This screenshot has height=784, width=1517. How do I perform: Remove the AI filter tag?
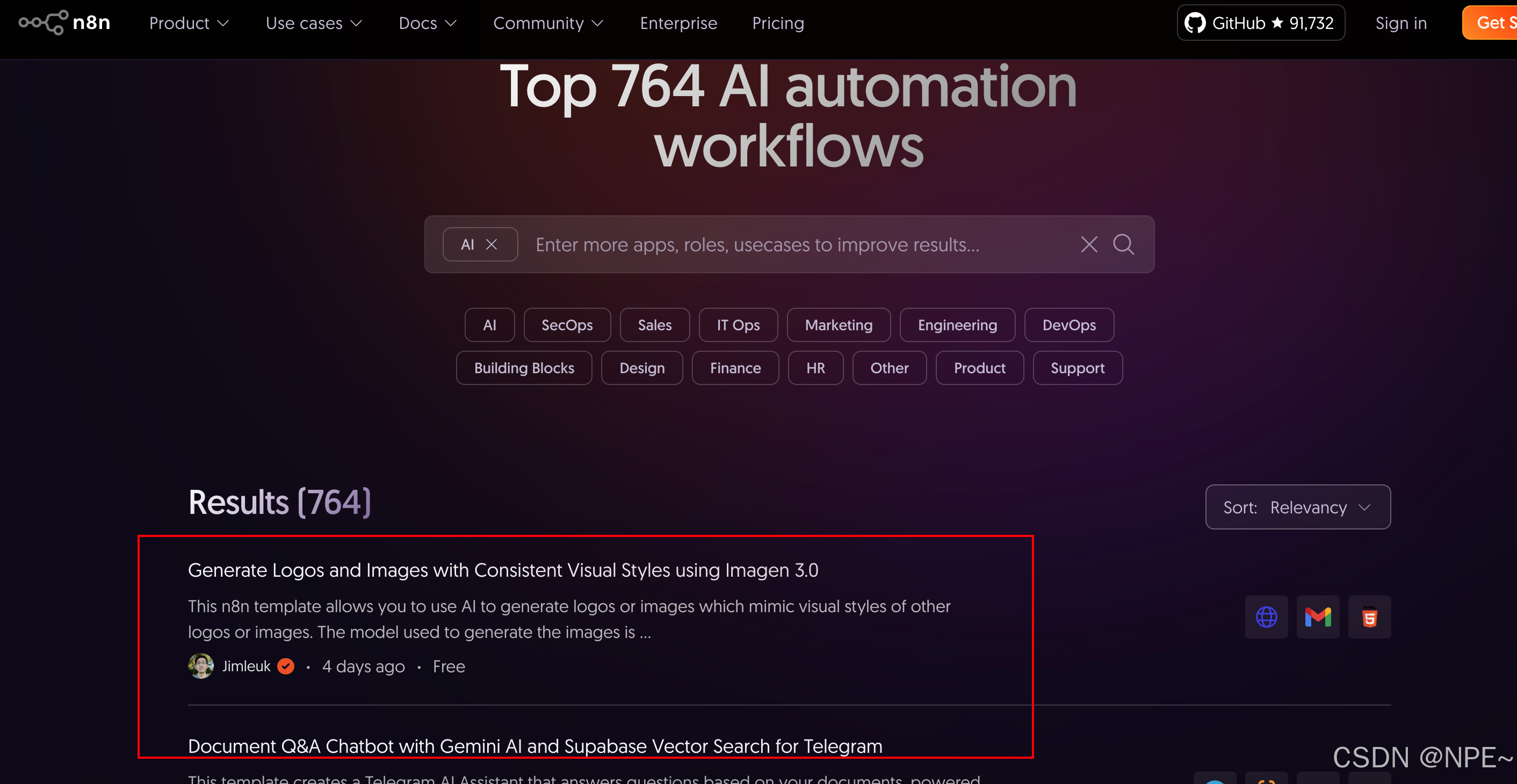(492, 244)
